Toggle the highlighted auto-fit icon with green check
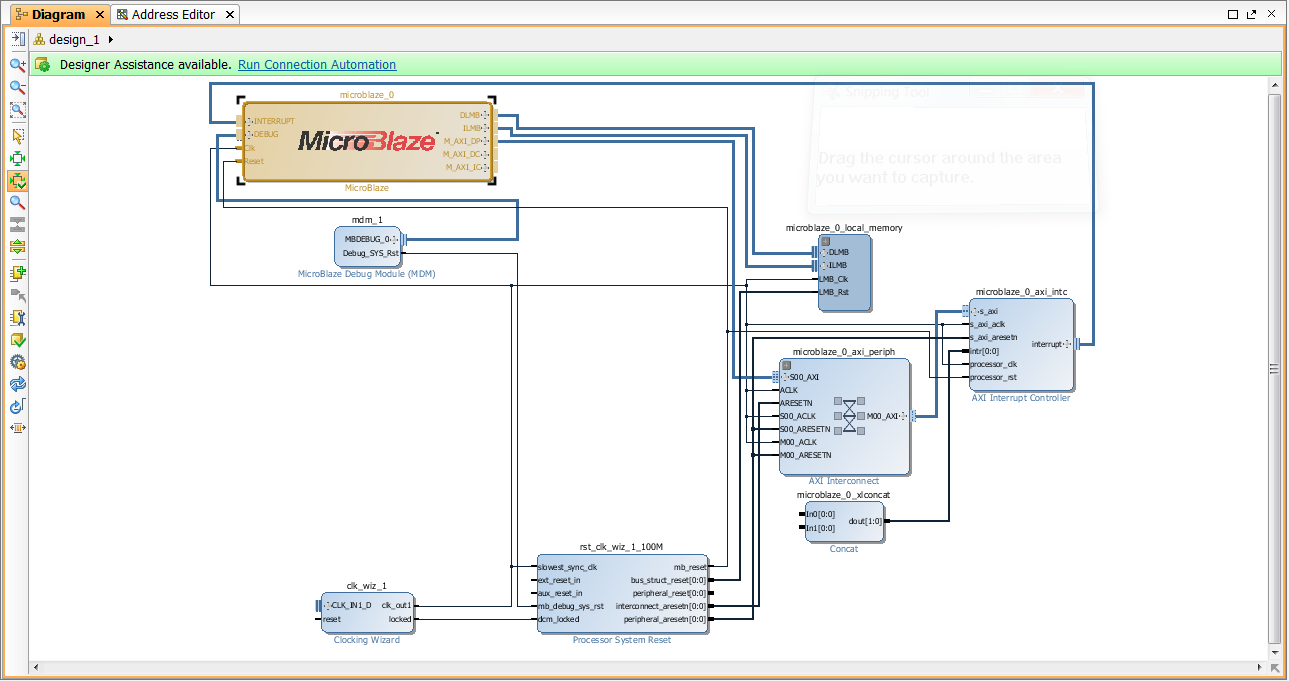Screen dimensions: 1289x681 coord(17,181)
